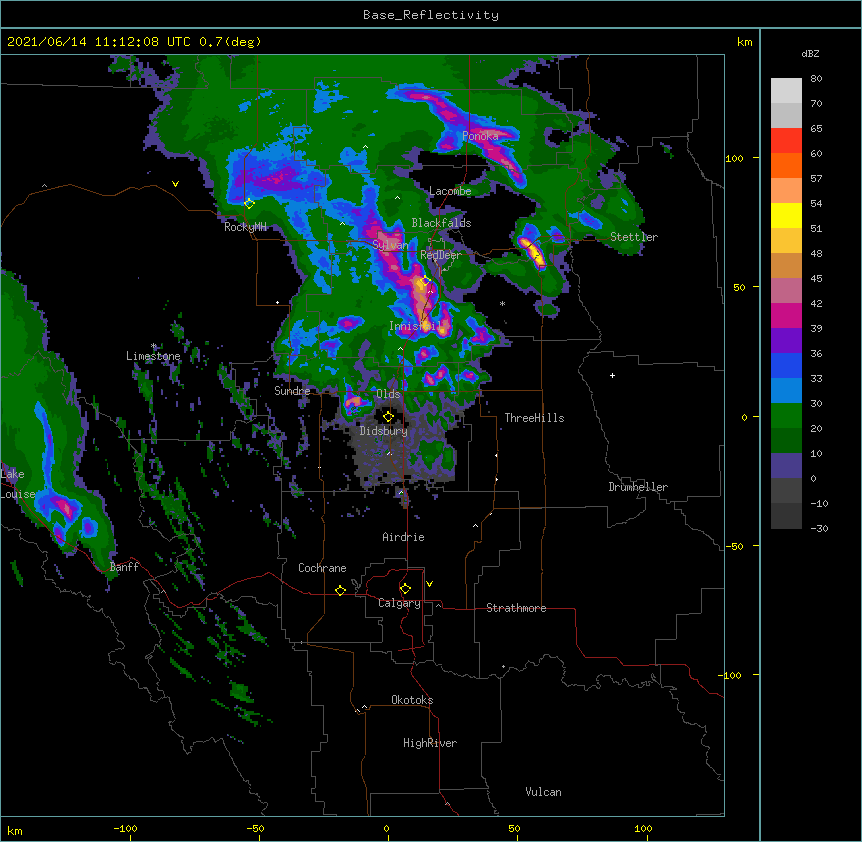Screen dimensions: 862x842
Task: Click the slate purple 0-10 dBZ legend swatch
Action: [786, 466]
